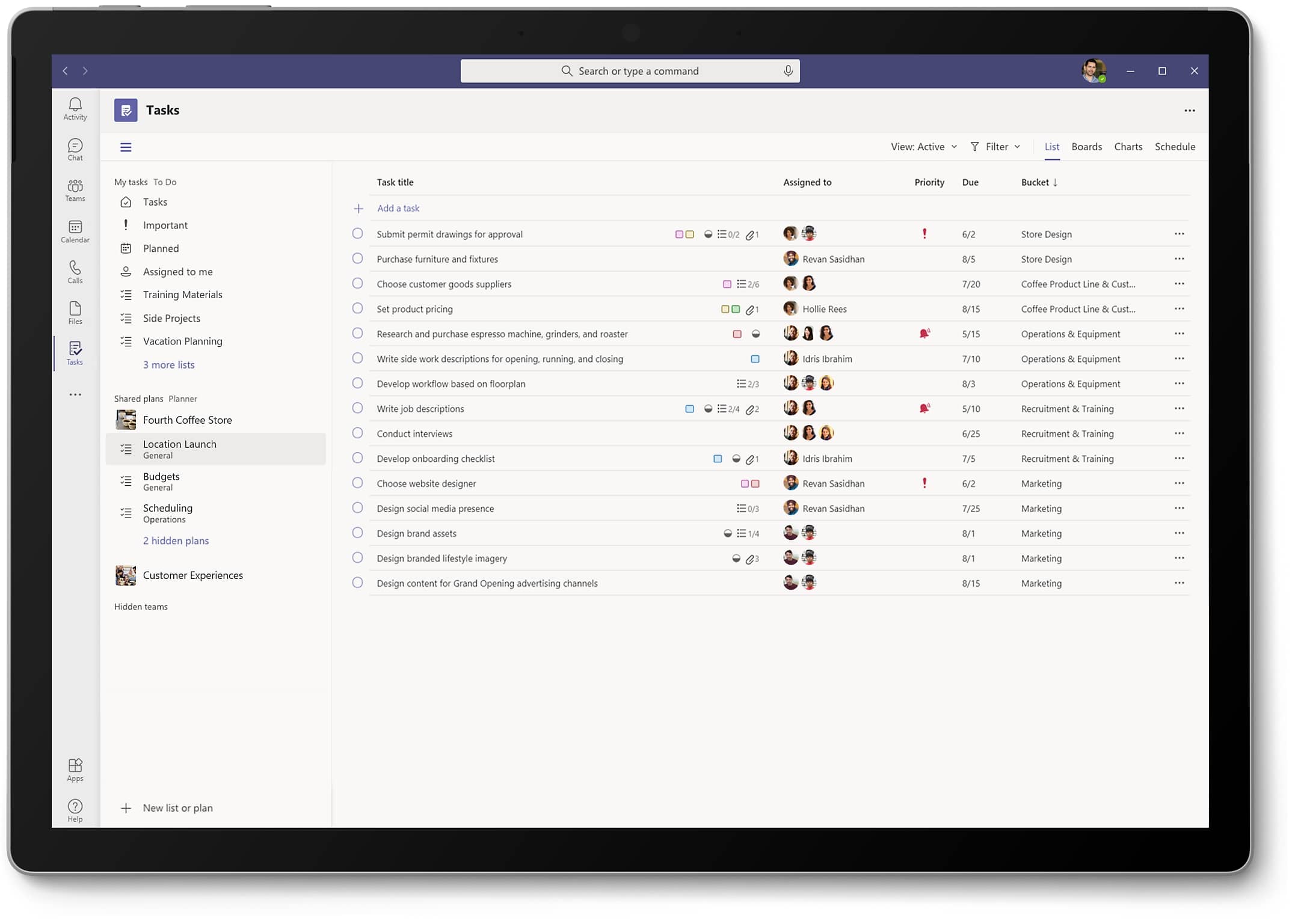Mark 'Purchase furniture and fixtures' complete
This screenshot has height=924, width=1295.
(x=357, y=259)
